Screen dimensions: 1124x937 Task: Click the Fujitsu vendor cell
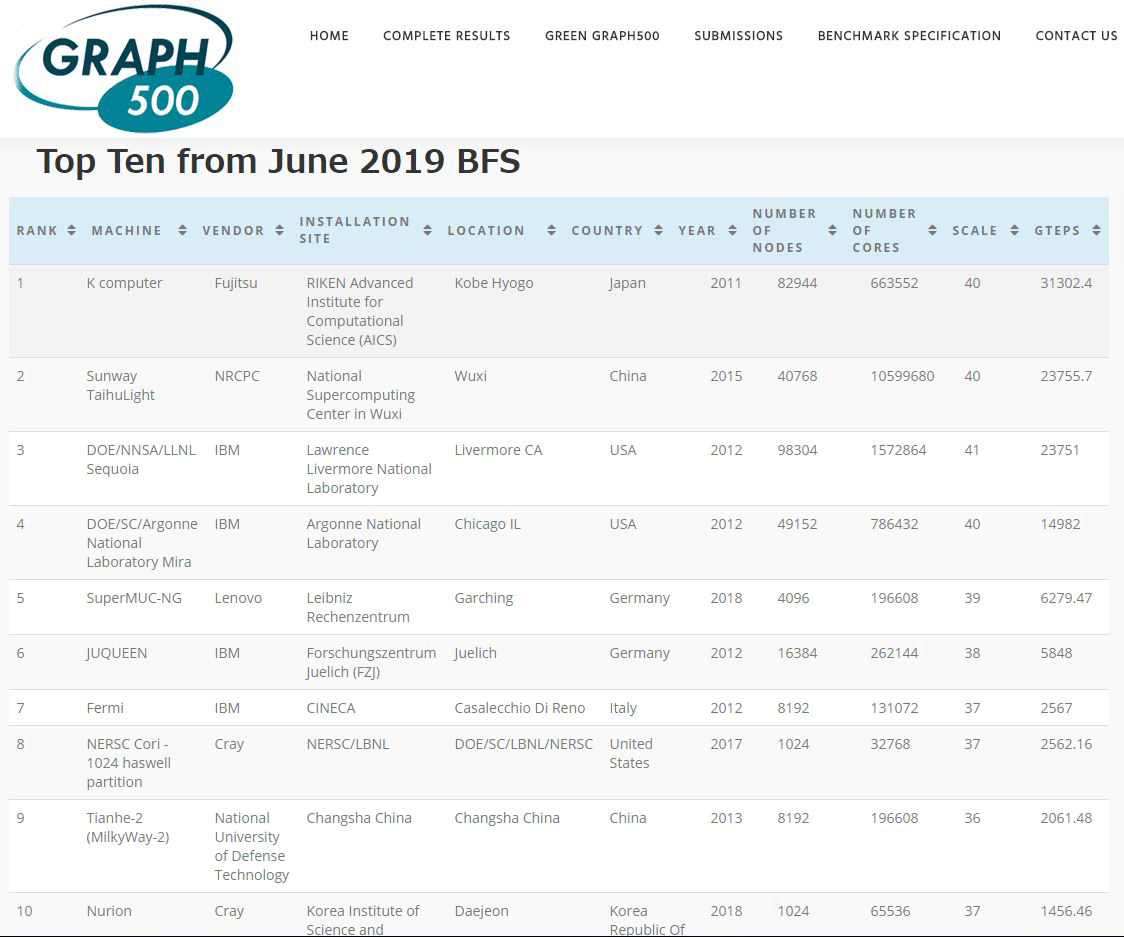(x=236, y=283)
